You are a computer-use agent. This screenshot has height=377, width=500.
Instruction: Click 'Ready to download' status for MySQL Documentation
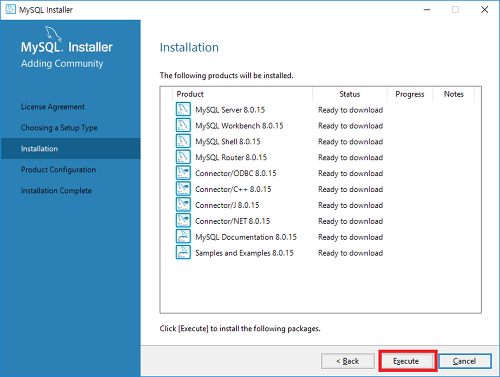point(350,237)
